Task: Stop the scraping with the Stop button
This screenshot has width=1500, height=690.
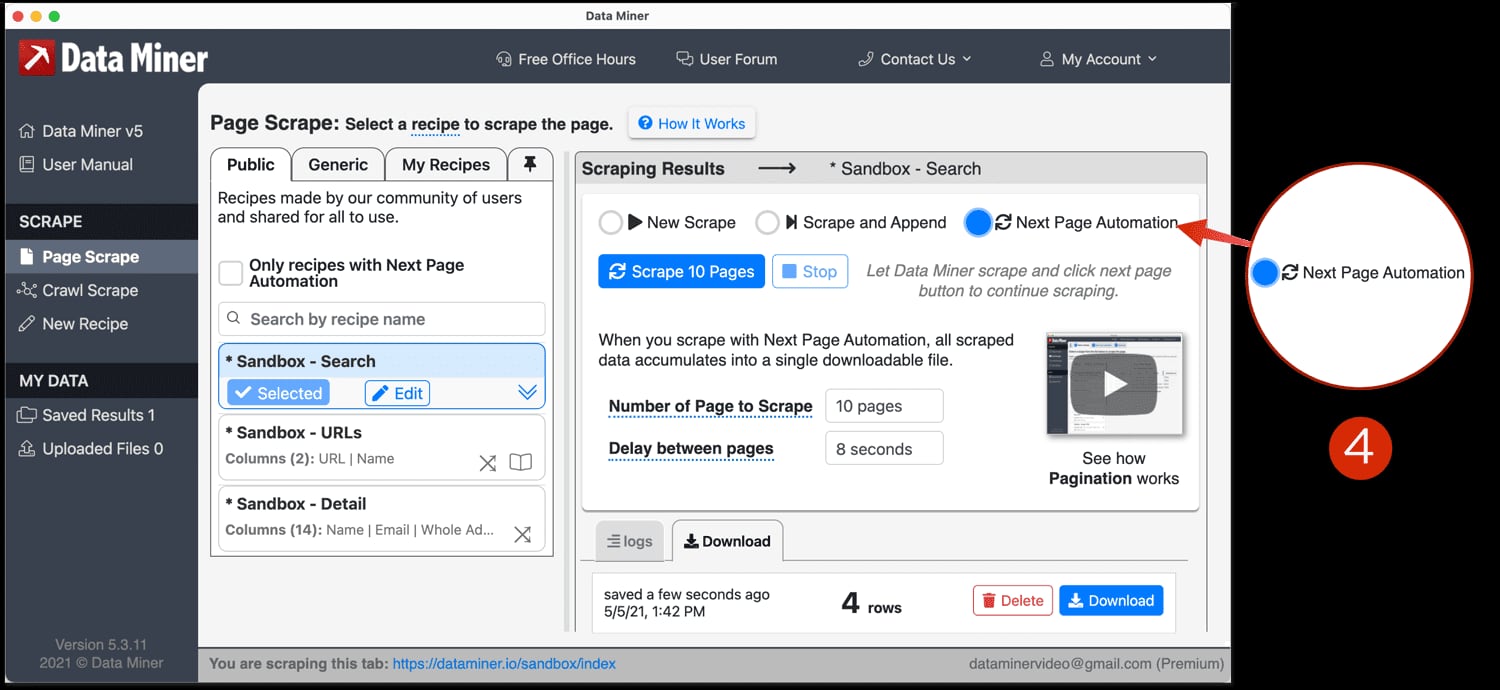Action: pyautogui.click(x=810, y=271)
